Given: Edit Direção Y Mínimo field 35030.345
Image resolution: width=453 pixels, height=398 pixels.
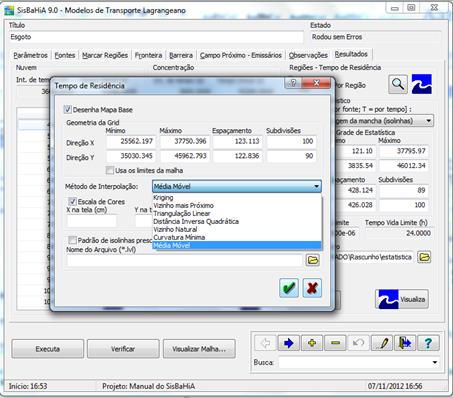Looking at the screenshot, I should tap(131, 156).
